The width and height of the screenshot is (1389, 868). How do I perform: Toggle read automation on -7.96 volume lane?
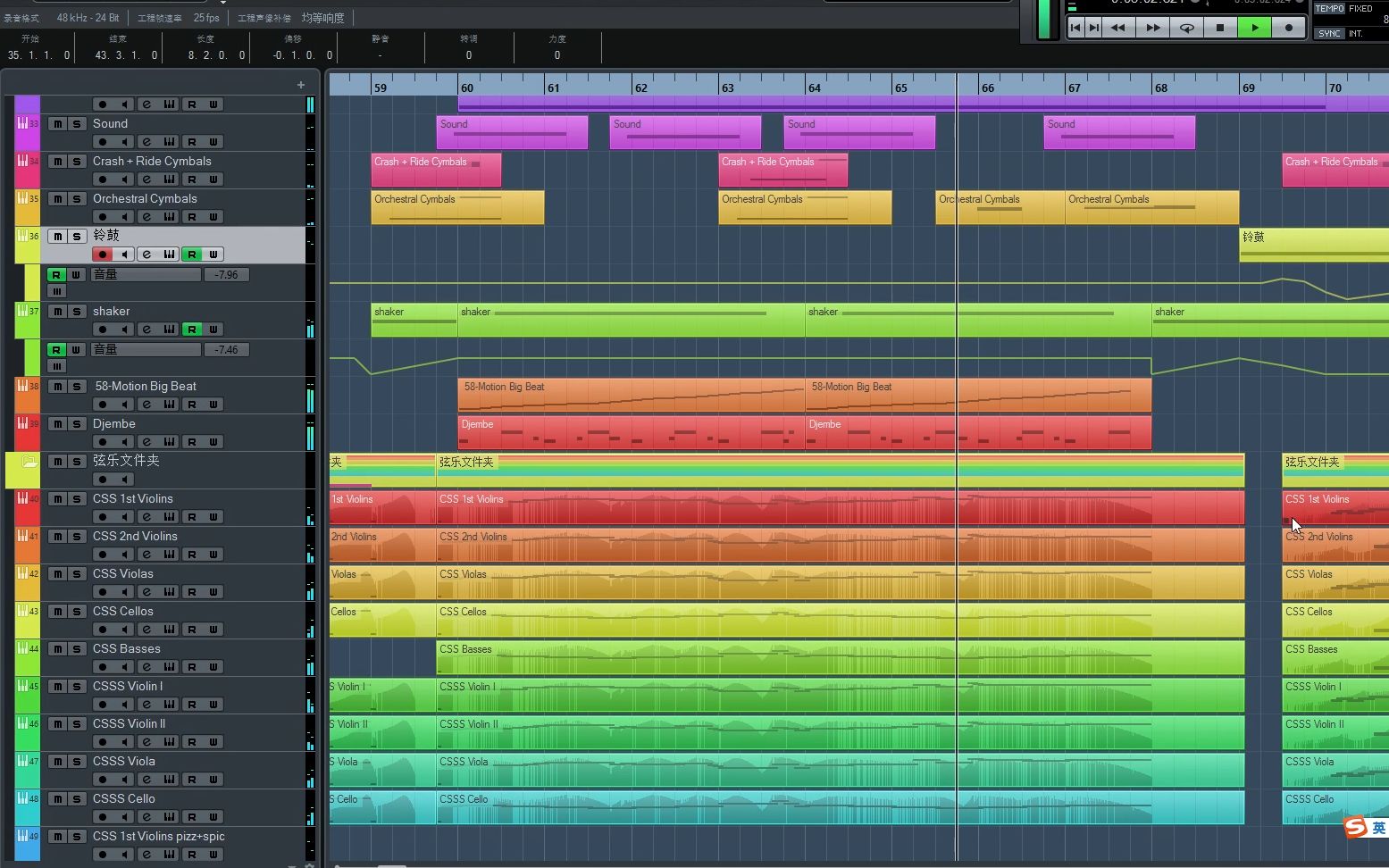tap(56, 275)
